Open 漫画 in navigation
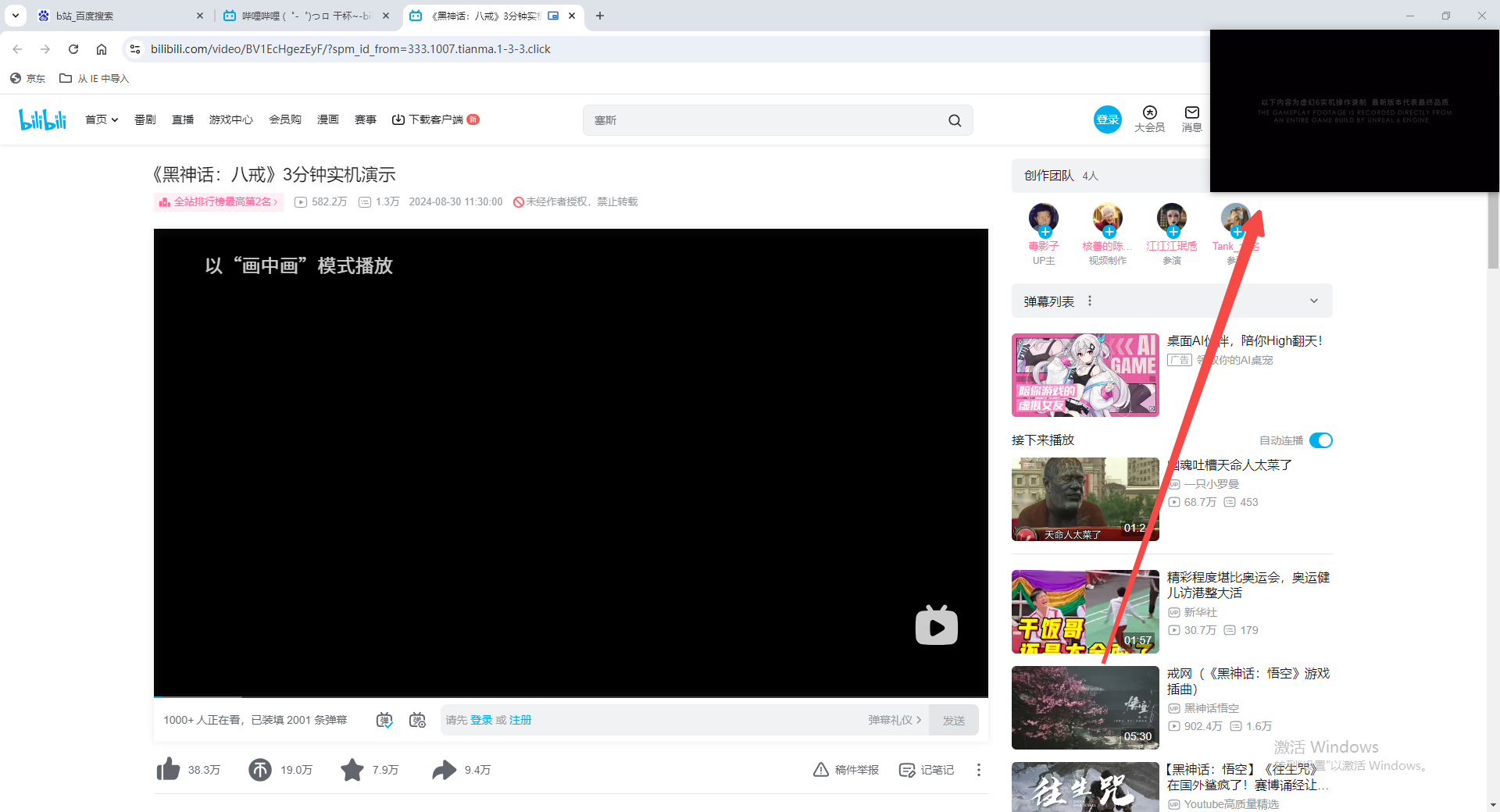The image size is (1500, 812). click(x=328, y=119)
